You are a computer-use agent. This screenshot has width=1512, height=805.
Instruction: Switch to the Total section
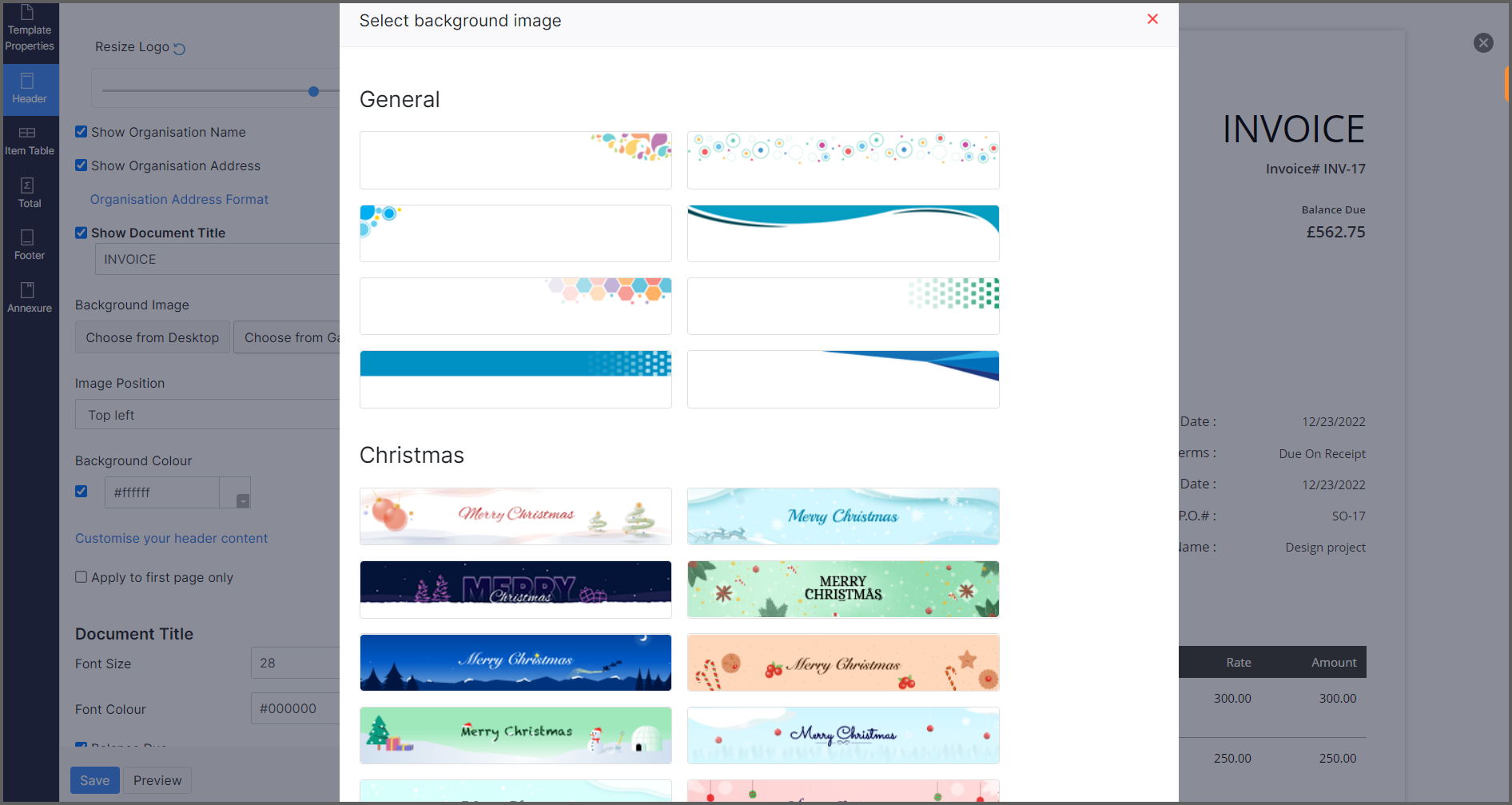(30, 193)
